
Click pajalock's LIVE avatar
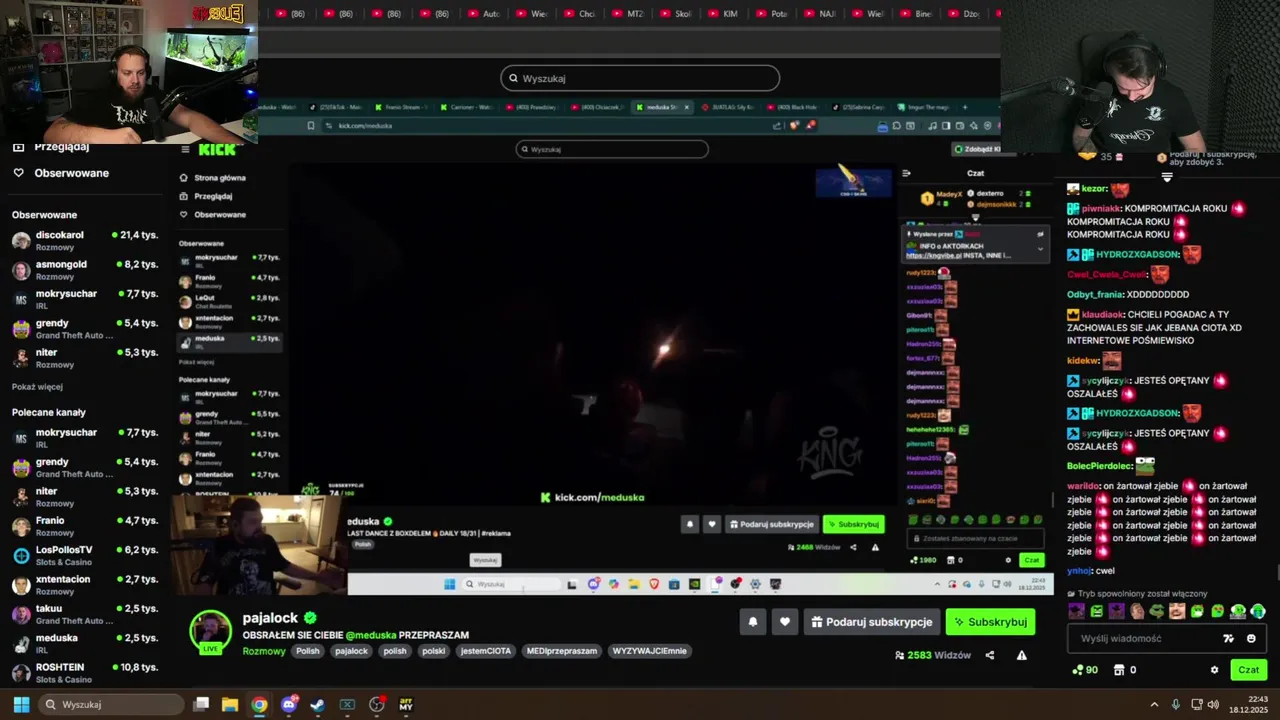[x=210, y=632]
